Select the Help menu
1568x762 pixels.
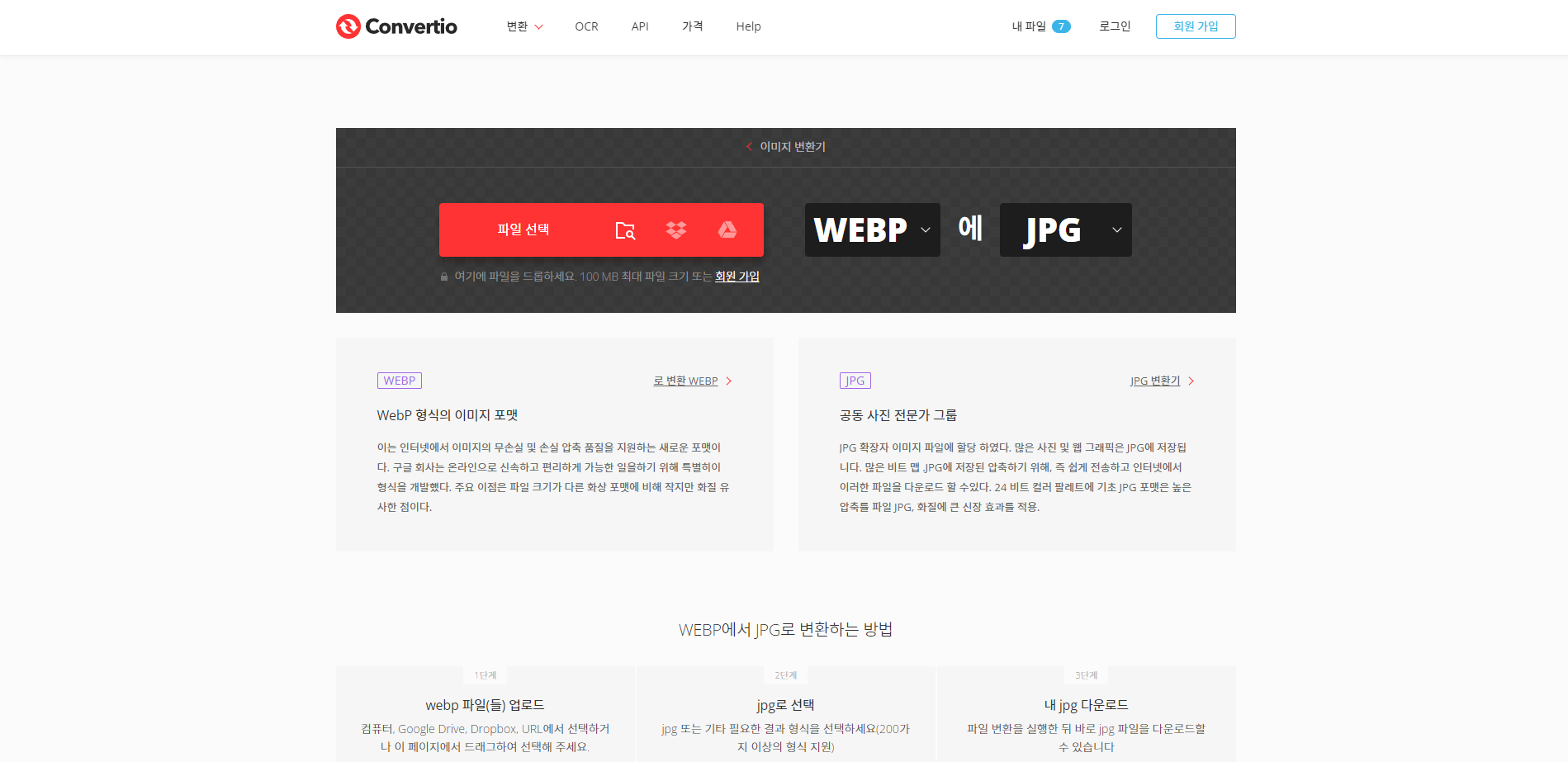tap(748, 26)
